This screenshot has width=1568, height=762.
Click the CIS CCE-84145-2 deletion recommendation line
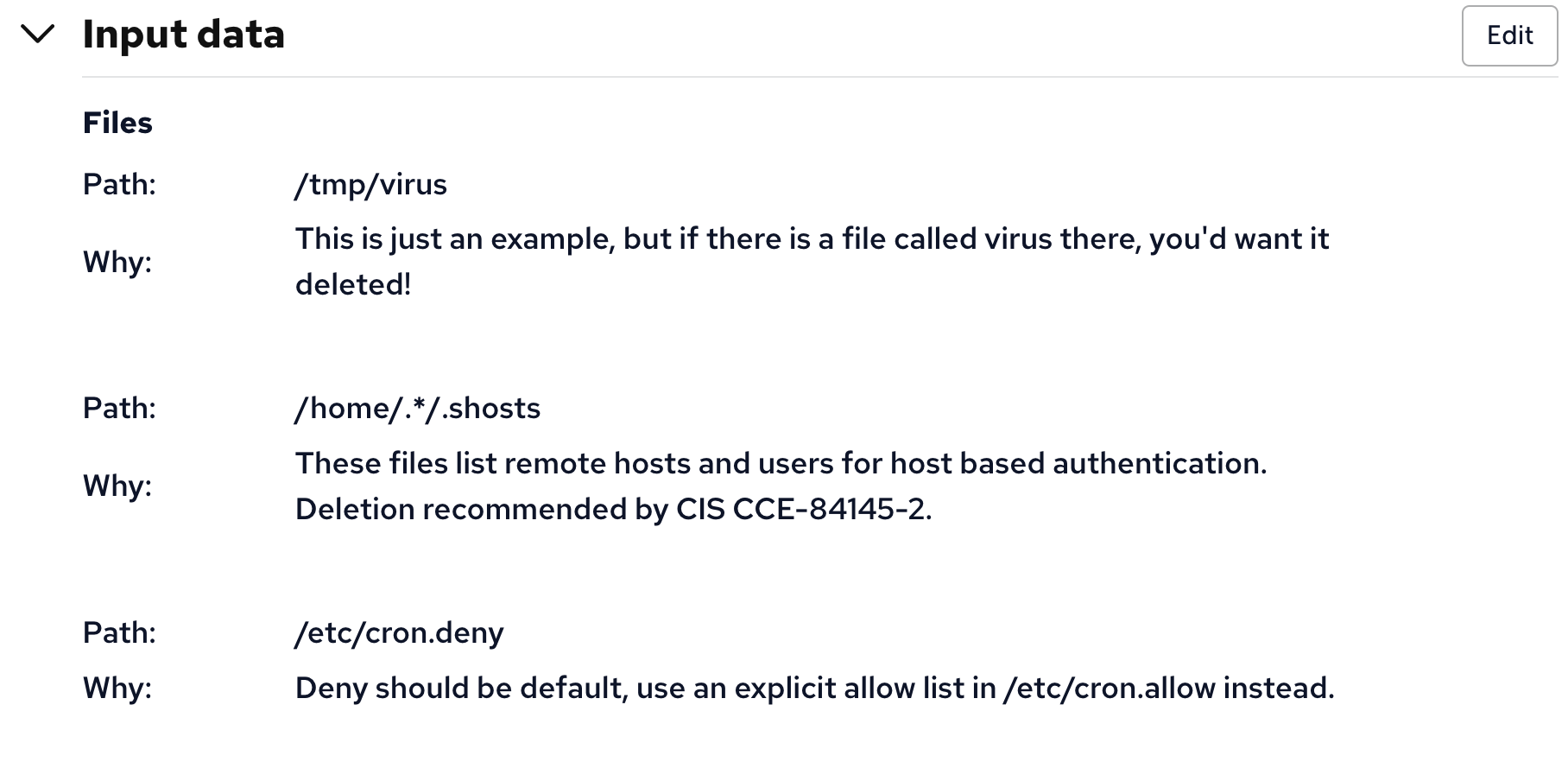(614, 509)
